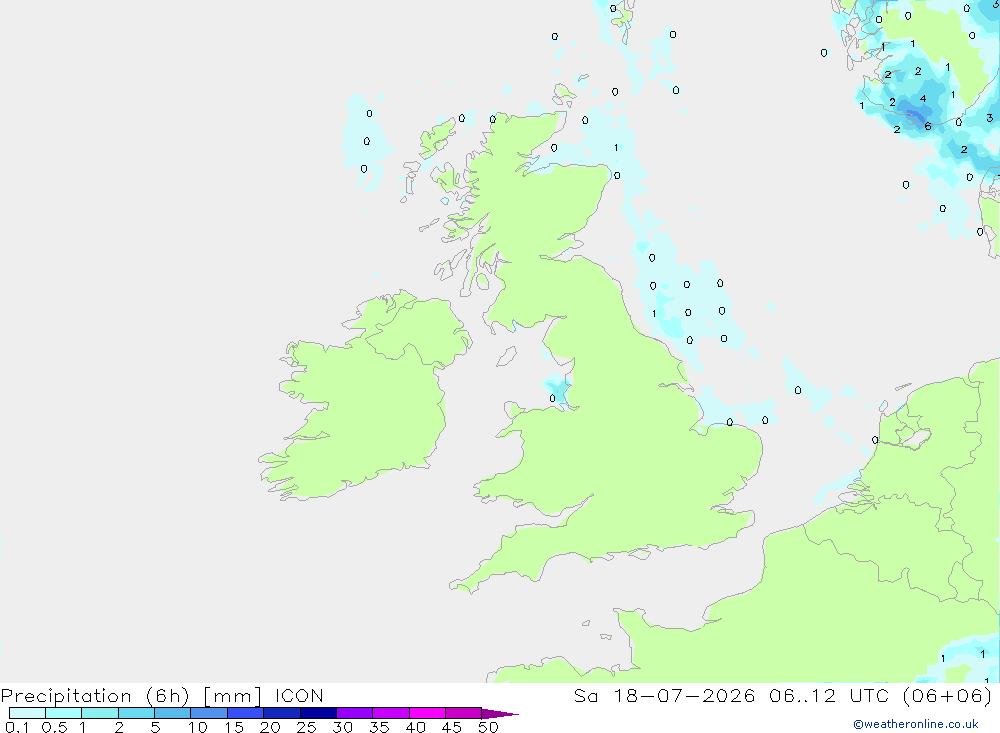
Task: Click the 30 legend scale label
Action: tap(342, 727)
